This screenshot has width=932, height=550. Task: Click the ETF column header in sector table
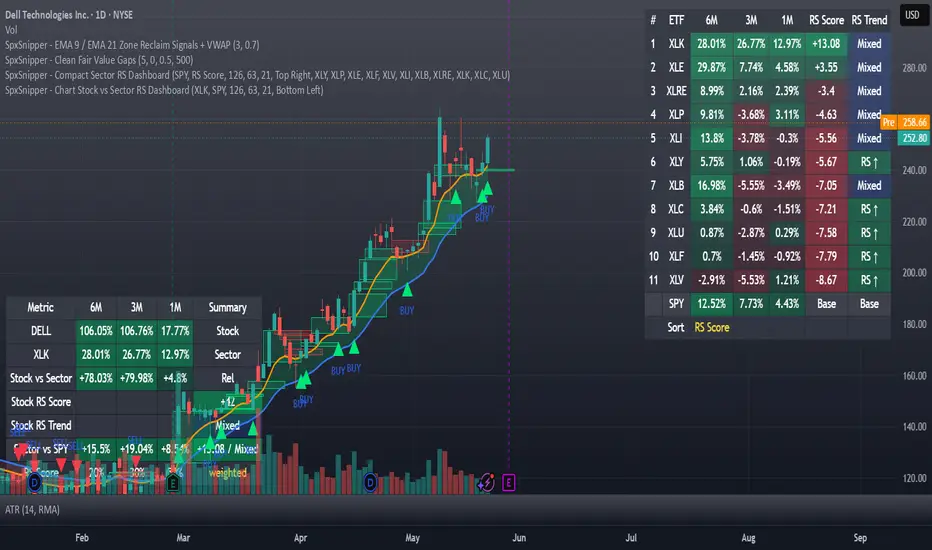pyautogui.click(x=676, y=20)
